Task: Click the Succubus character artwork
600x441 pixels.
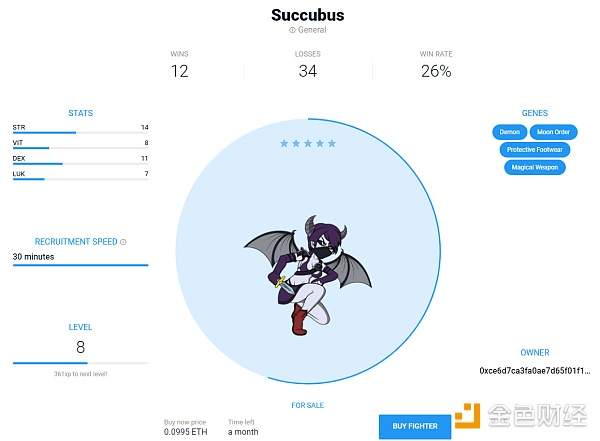Action: click(x=308, y=274)
